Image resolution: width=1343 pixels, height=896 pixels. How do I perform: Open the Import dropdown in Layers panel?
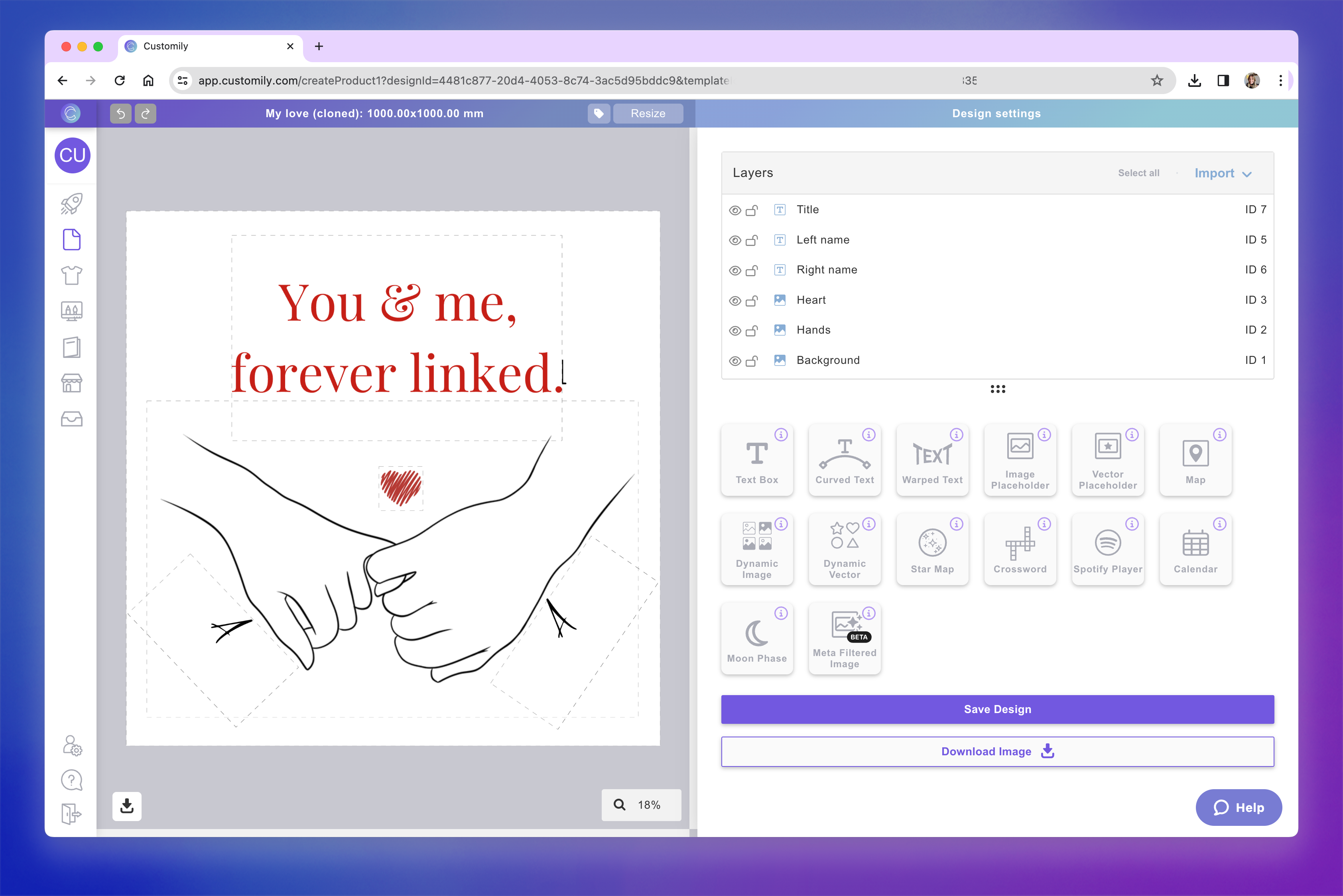(1223, 173)
